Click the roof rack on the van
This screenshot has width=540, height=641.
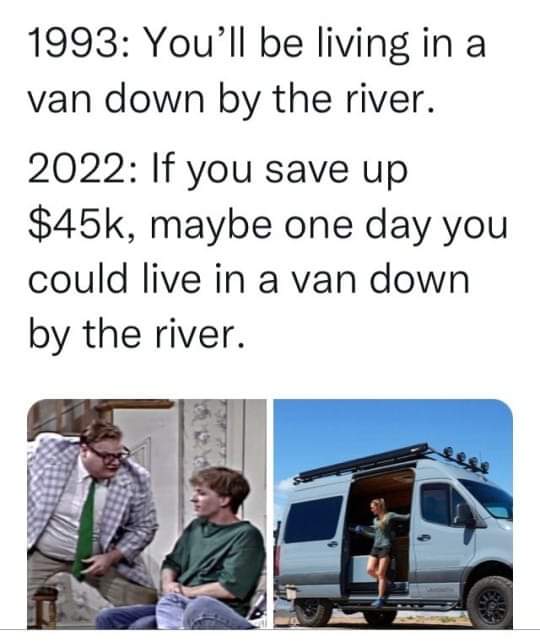pos(364,462)
